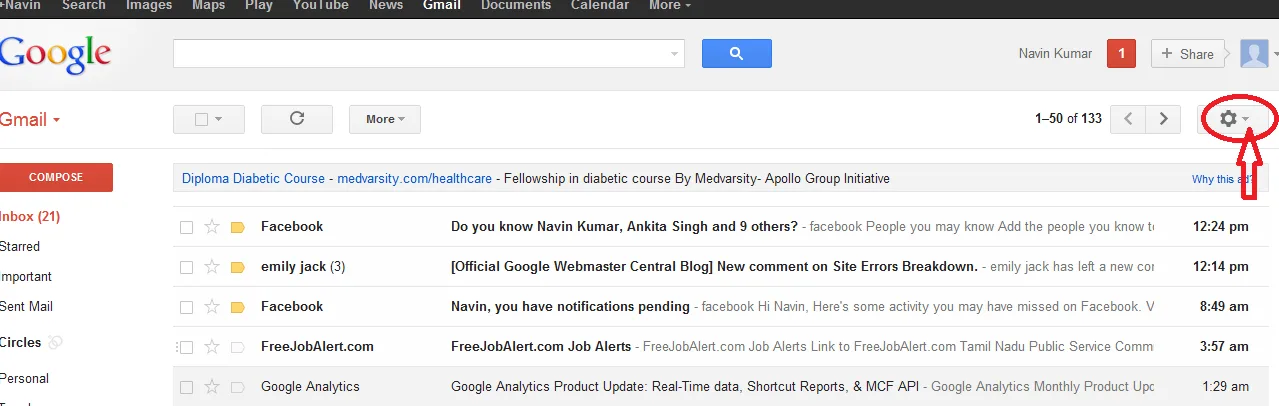Click the red COMPOSE button
The width and height of the screenshot is (1279, 406).
pyautogui.click(x=56, y=177)
